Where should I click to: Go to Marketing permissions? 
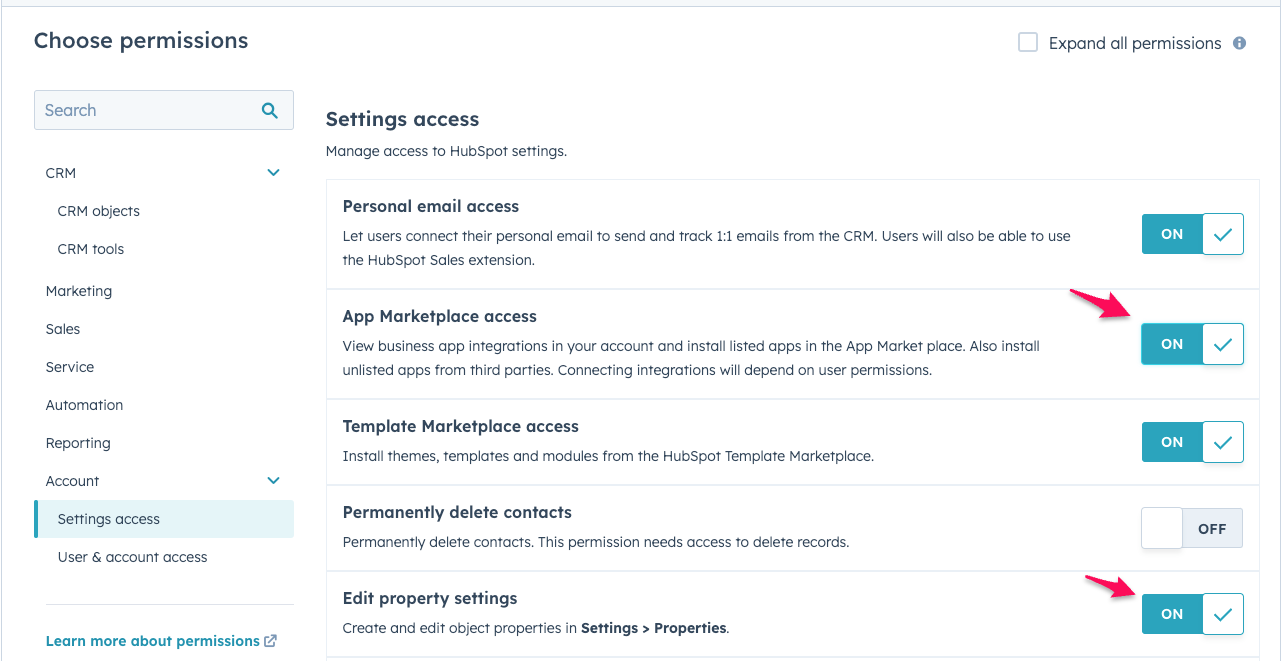tap(79, 291)
